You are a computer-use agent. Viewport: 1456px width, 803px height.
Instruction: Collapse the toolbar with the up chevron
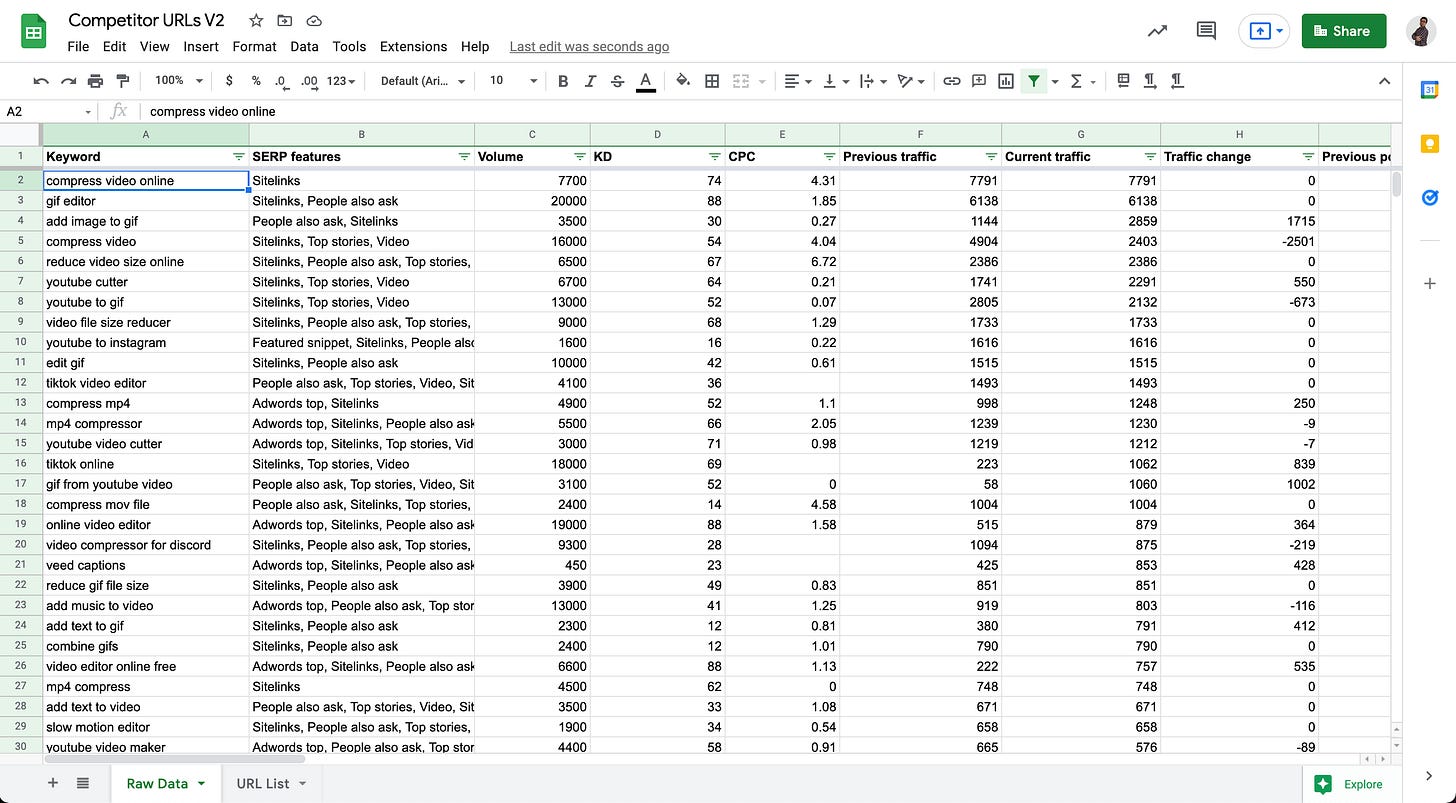click(1384, 81)
